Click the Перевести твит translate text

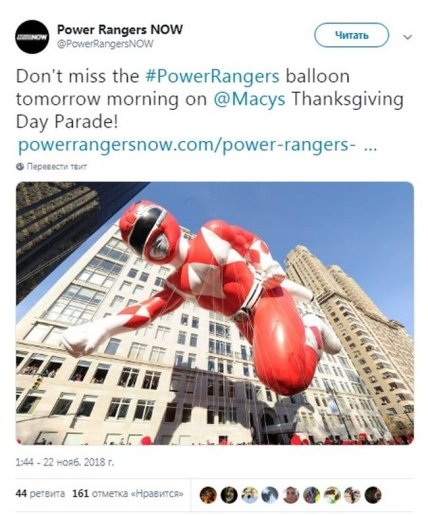point(57,166)
